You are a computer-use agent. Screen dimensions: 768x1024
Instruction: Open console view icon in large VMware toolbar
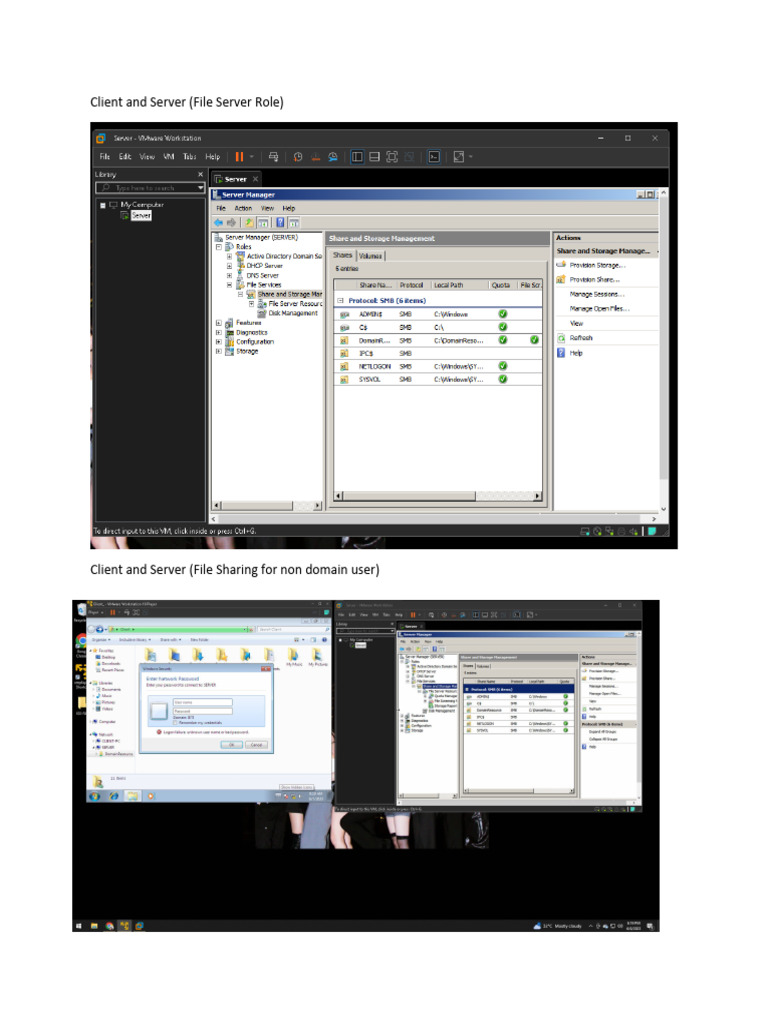(434, 157)
